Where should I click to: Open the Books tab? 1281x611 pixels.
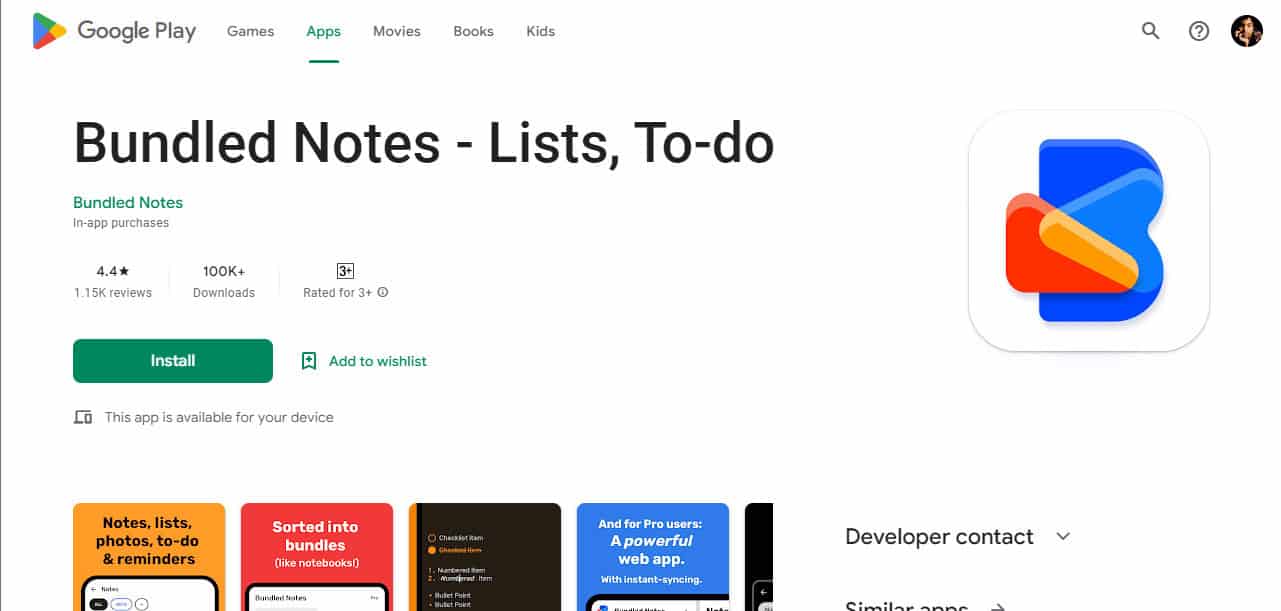point(473,31)
